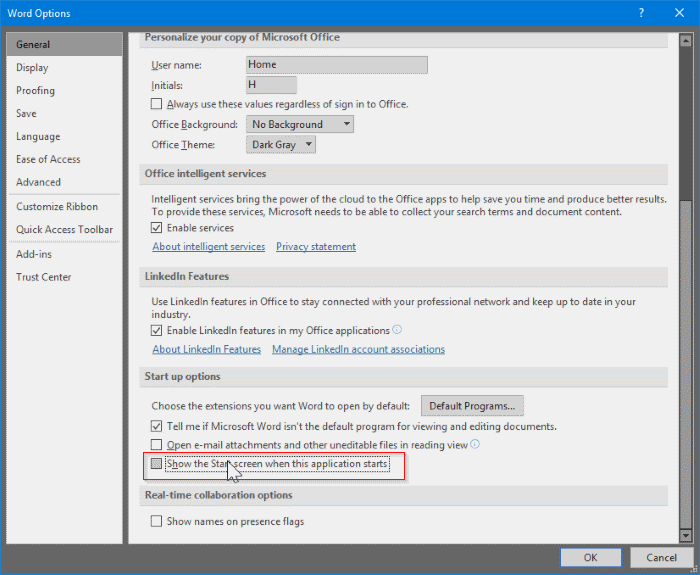Click the 'Choose the extensions you want Word' text
The width and height of the screenshot is (700, 575).
pos(280,406)
